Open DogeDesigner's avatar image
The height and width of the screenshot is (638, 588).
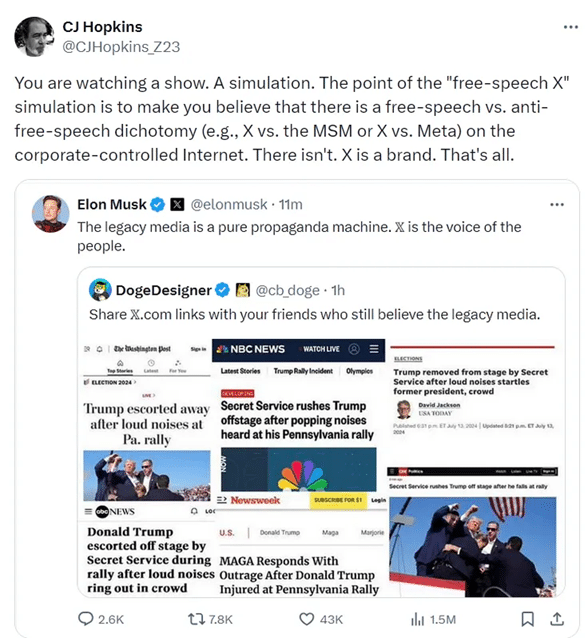[x=100, y=290]
